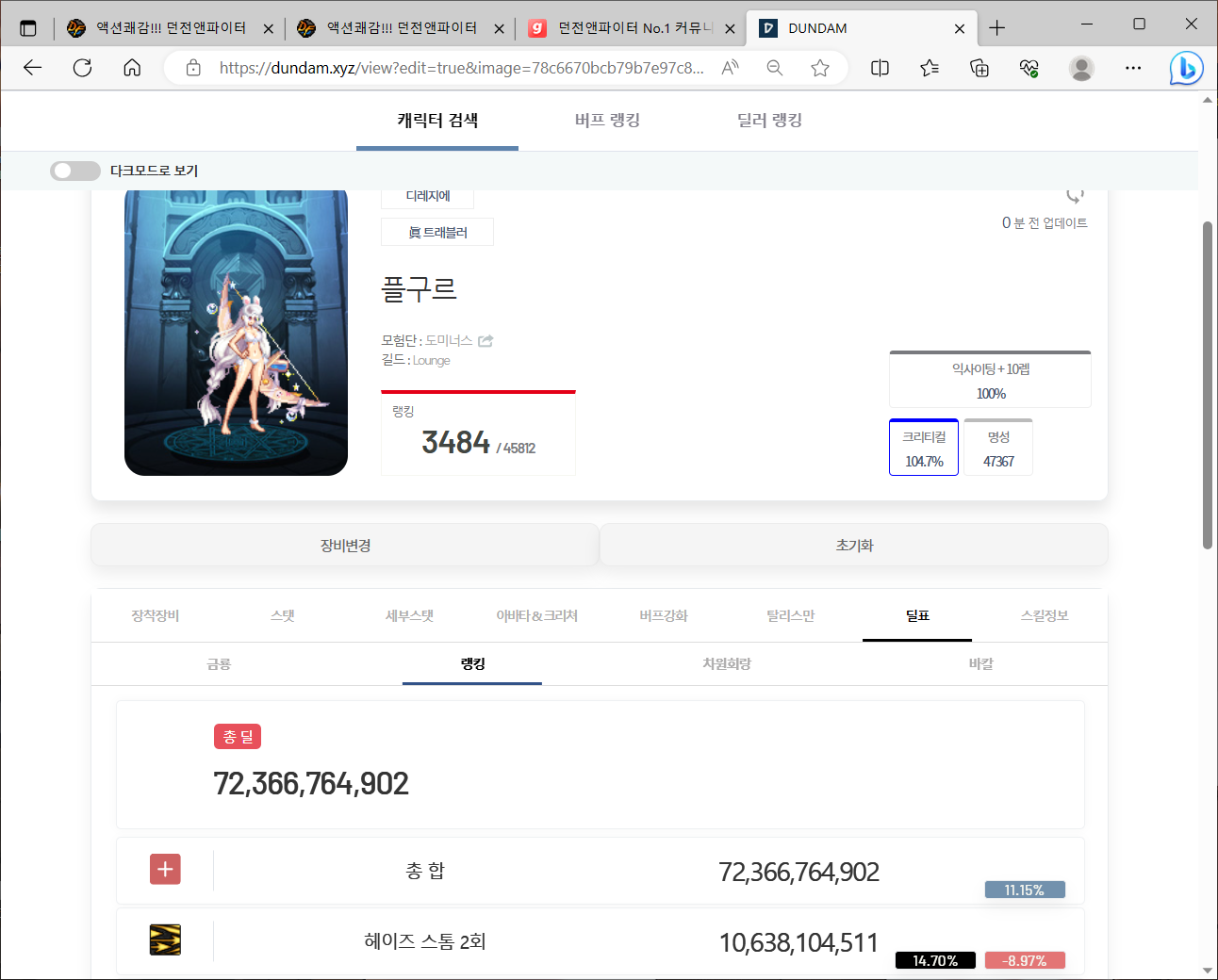
Task: Open the collections icon
Action: [979, 68]
